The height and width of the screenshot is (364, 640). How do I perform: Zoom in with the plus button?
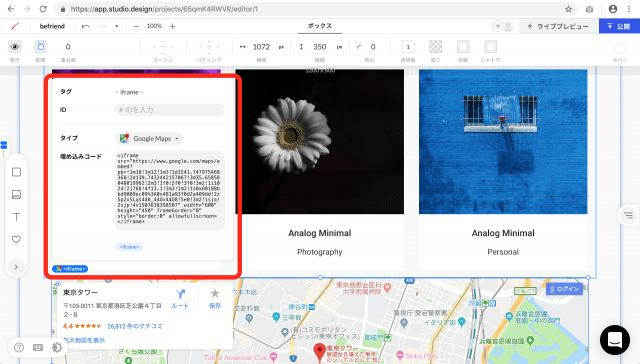tap(173, 26)
